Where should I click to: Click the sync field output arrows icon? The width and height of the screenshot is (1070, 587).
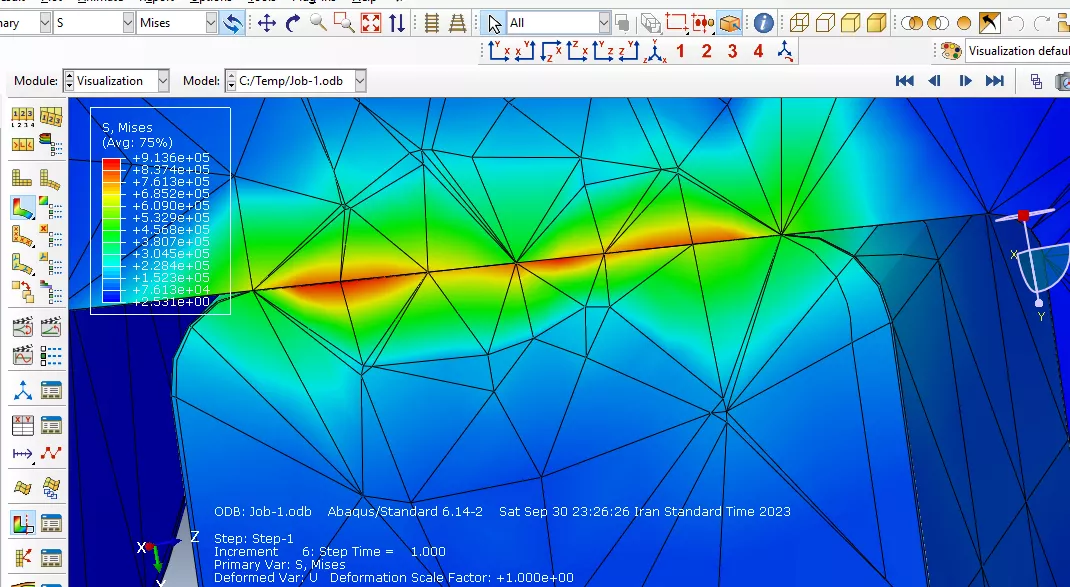point(233,23)
